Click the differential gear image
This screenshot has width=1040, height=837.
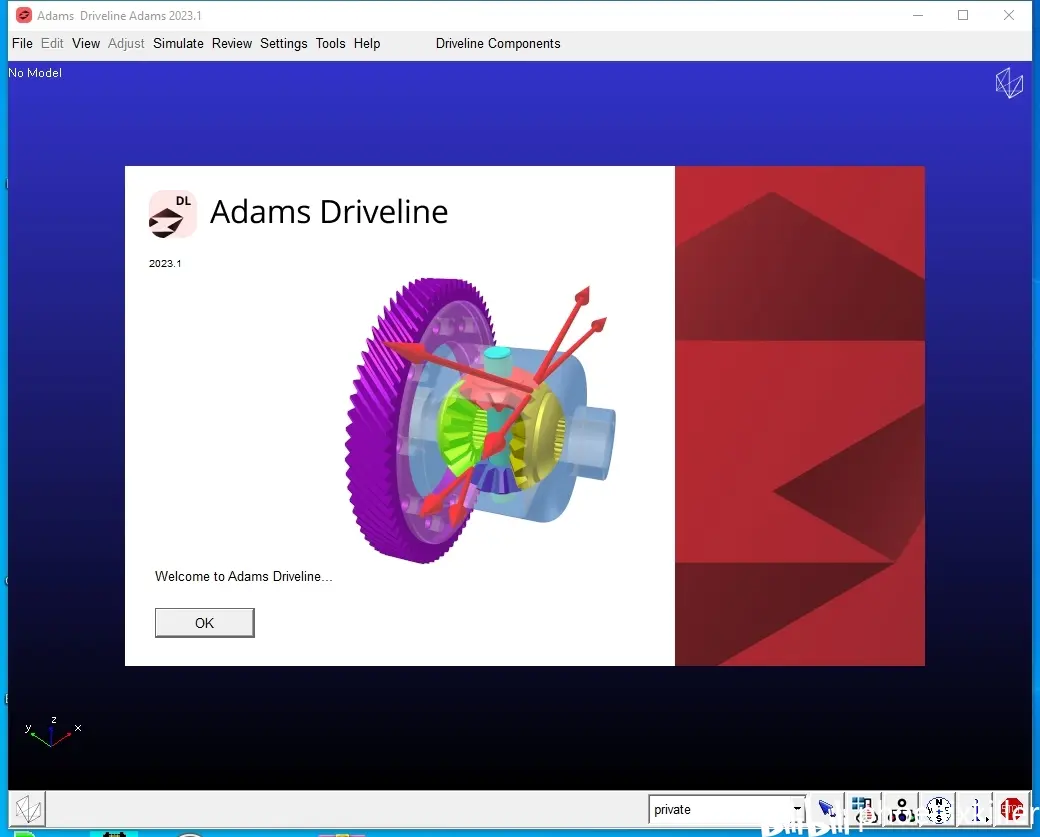[480, 421]
